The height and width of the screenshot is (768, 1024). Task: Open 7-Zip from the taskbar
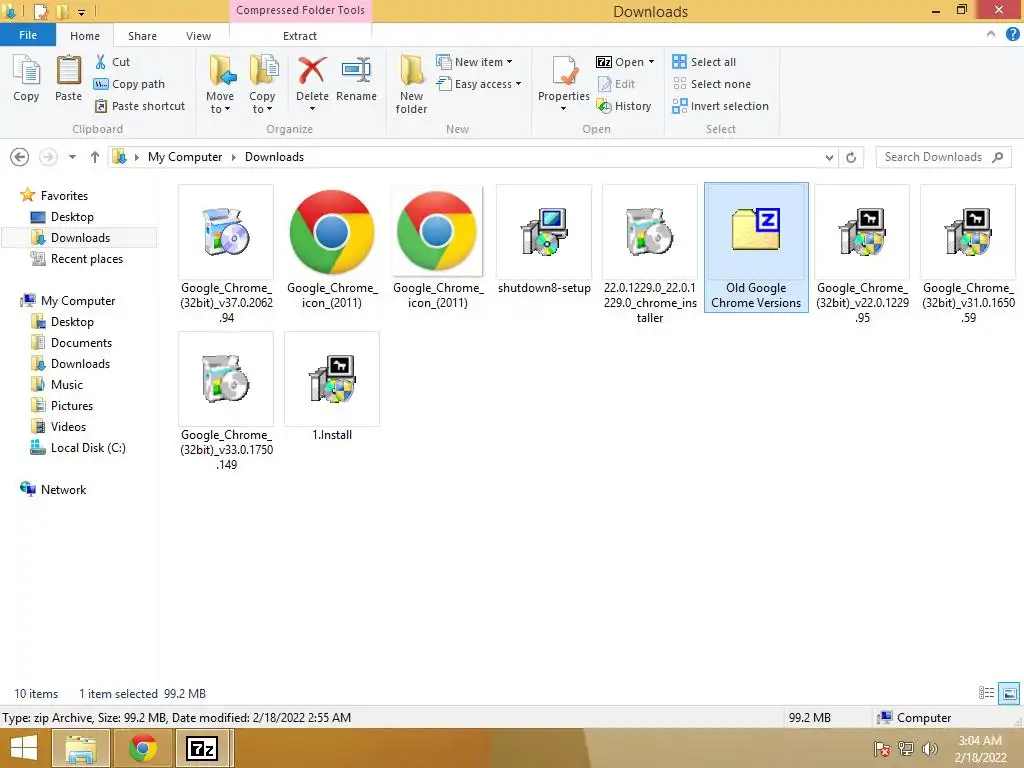tap(202, 748)
